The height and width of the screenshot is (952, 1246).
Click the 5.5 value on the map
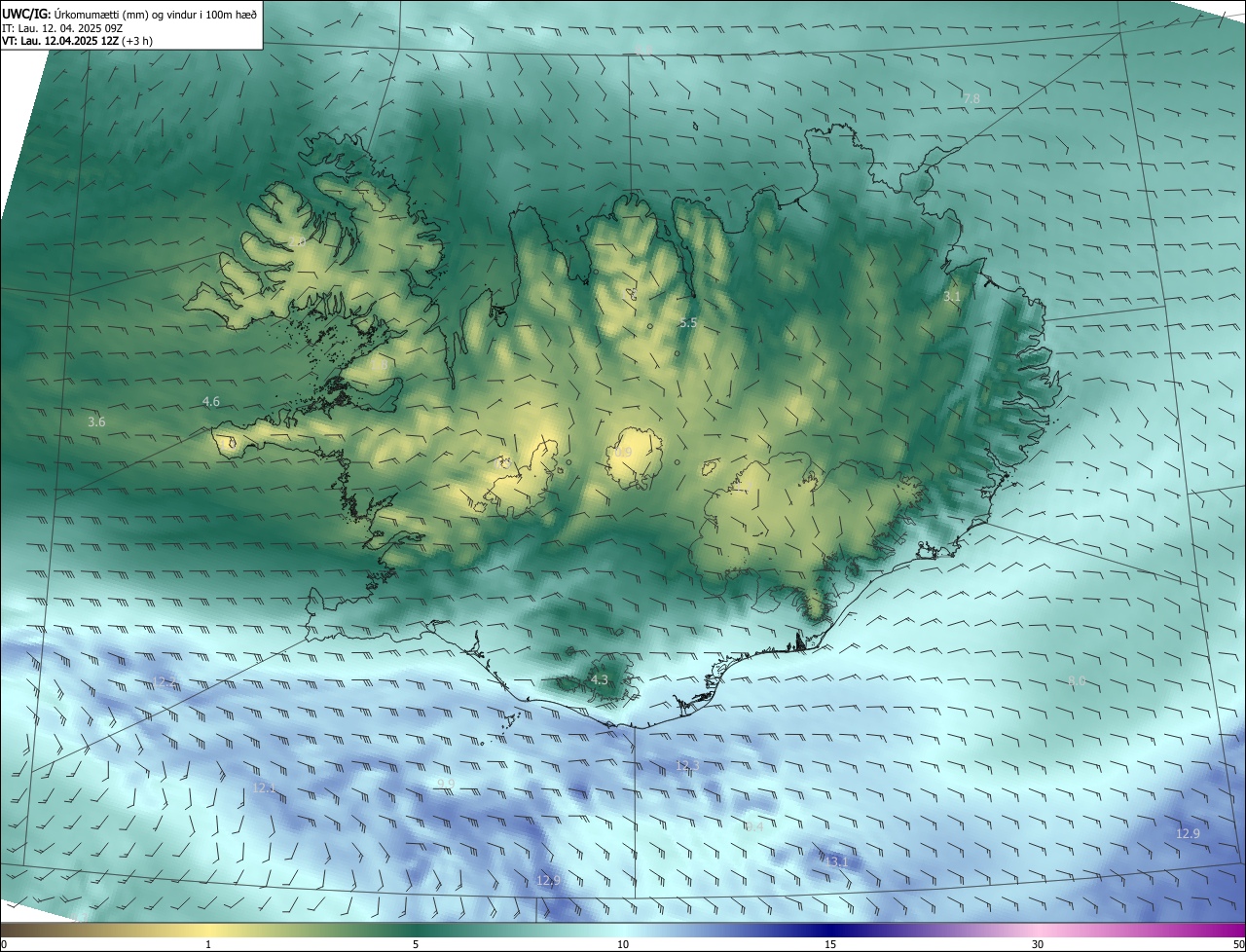pyautogui.click(x=688, y=322)
